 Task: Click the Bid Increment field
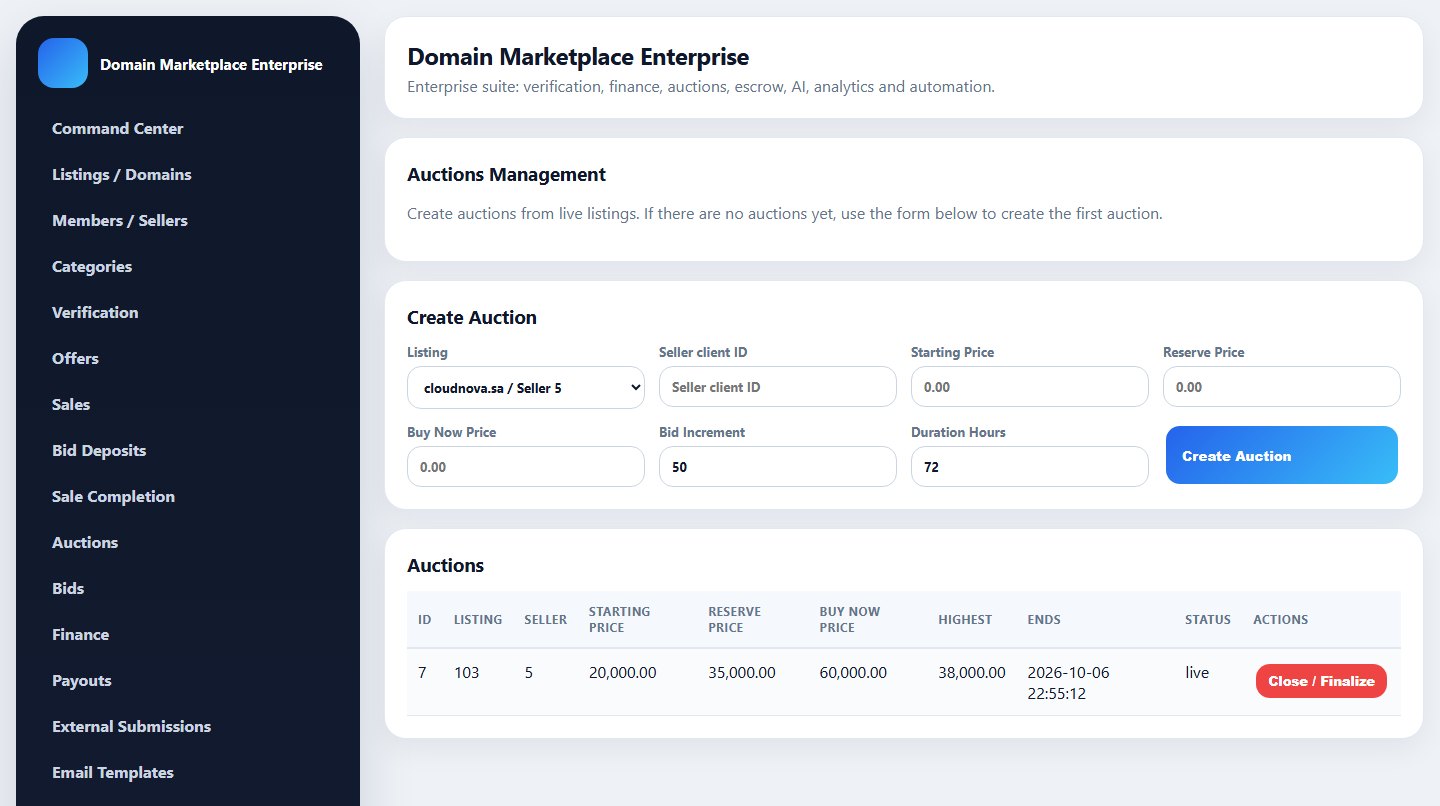pyautogui.click(x=778, y=466)
